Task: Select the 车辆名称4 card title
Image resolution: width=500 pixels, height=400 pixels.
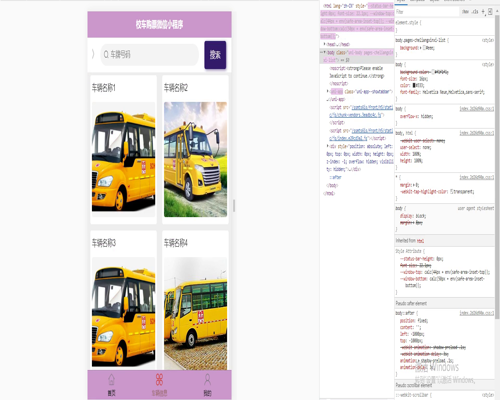Action: pos(176,243)
